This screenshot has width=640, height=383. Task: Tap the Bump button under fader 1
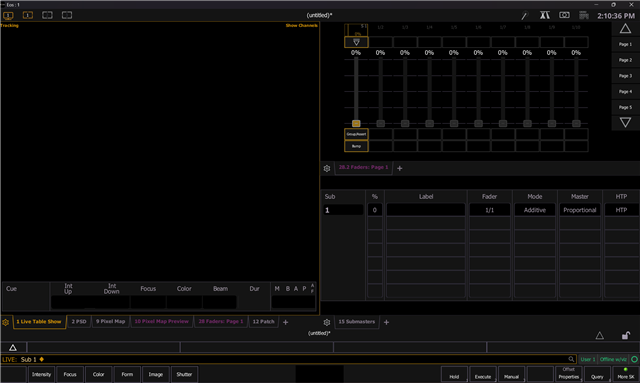pyautogui.click(x=356, y=146)
